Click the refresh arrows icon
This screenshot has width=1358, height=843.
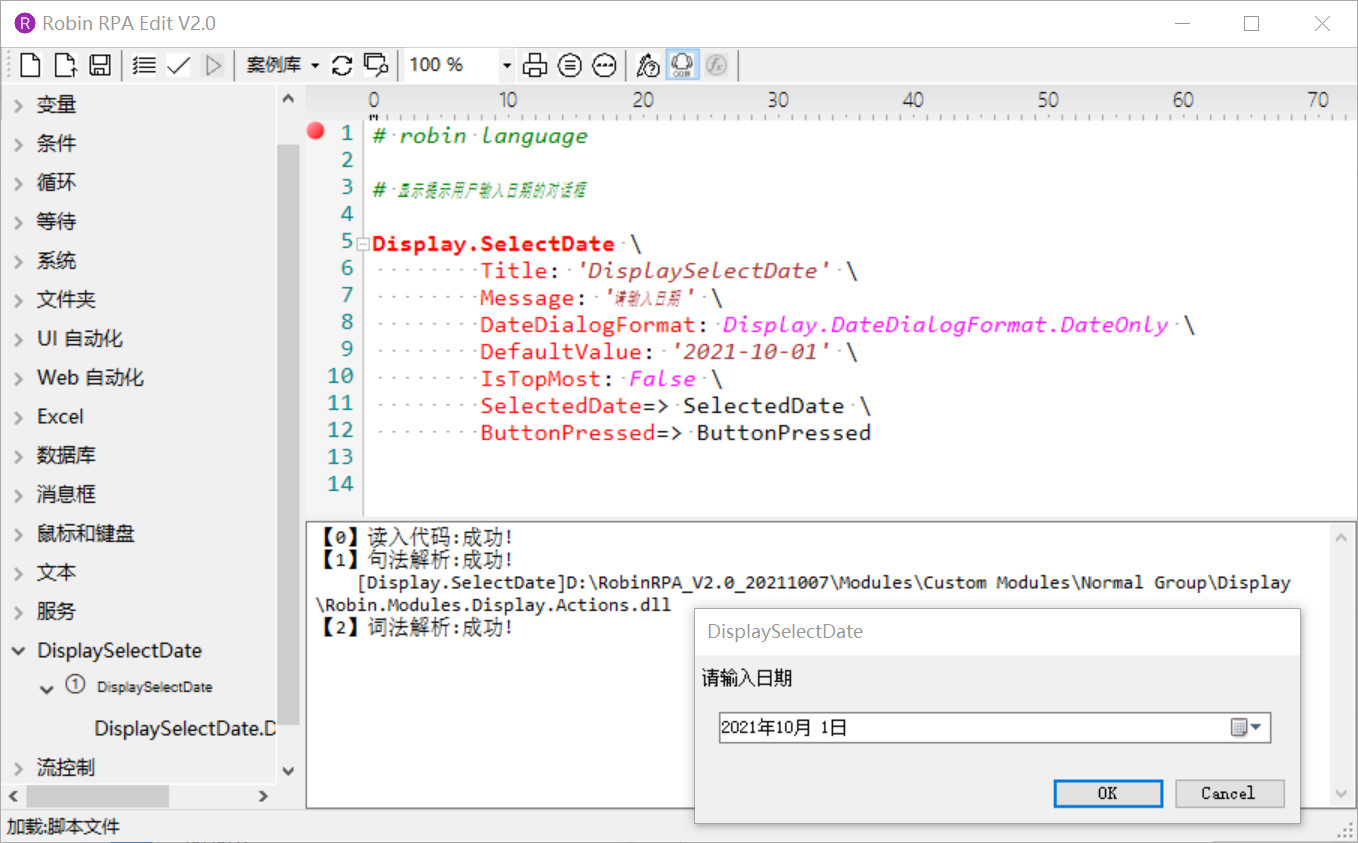[x=342, y=66]
